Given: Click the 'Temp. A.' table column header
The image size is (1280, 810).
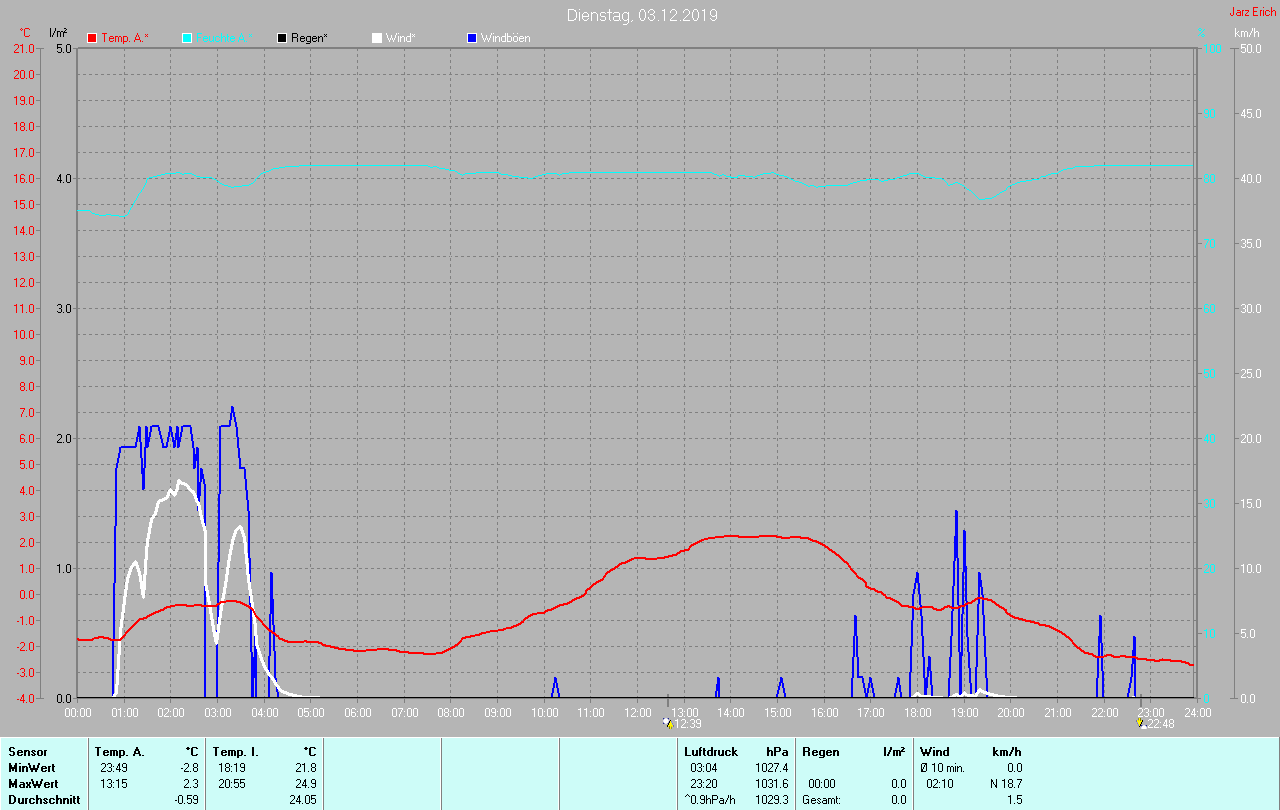Looking at the screenshot, I should (119, 752).
